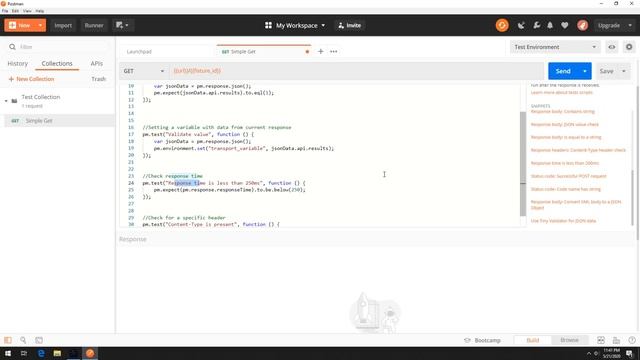Save the request

(607, 71)
